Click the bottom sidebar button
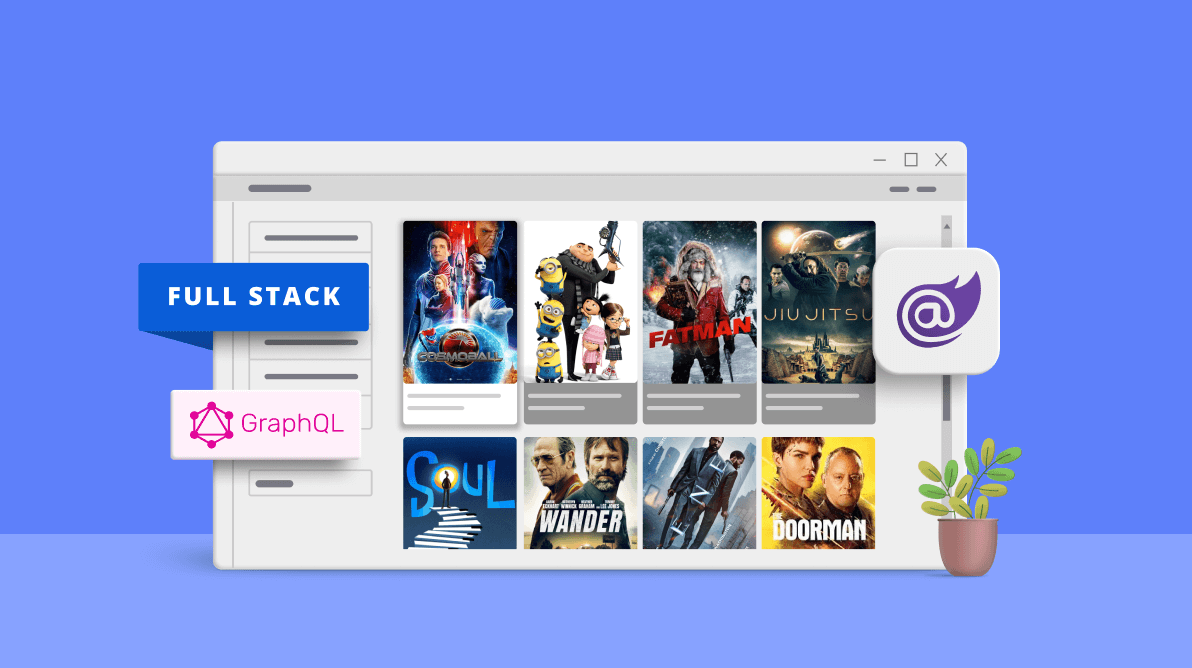The width and height of the screenshot is (1192, 668). (311, 483)
